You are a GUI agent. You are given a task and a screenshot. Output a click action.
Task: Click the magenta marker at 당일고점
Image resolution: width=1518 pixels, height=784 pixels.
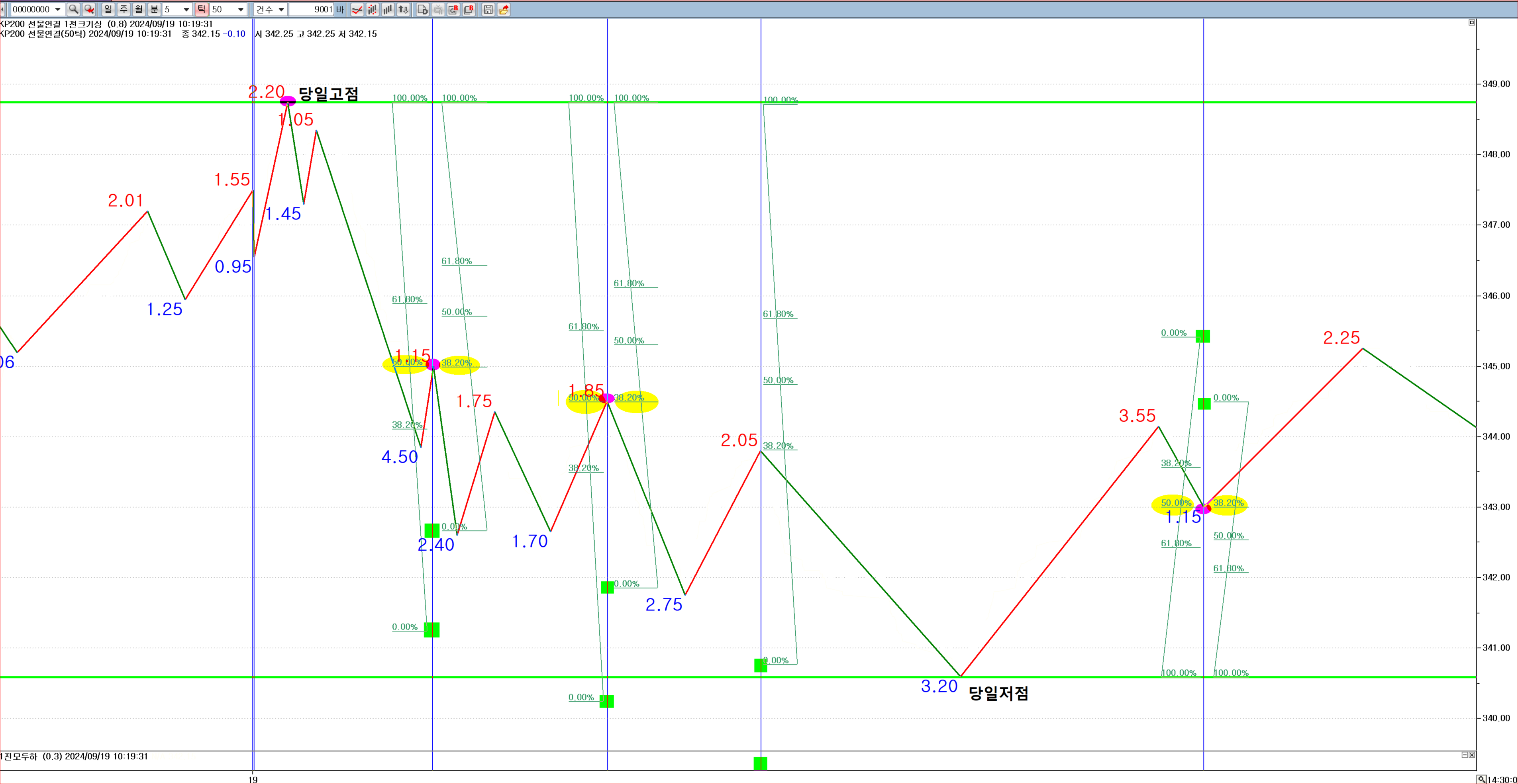pyautogui.click(x=288, y=101)
